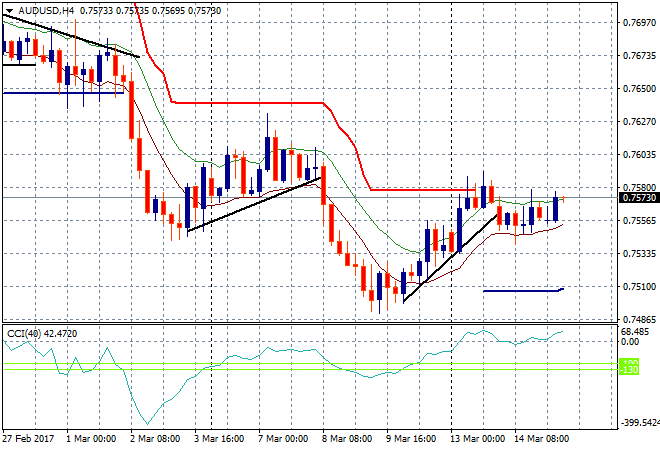660x450 pixels.
Task: Select the red horizontal resistance line near 0.75800
Action: pyautogui.click(x=421, y=190)
